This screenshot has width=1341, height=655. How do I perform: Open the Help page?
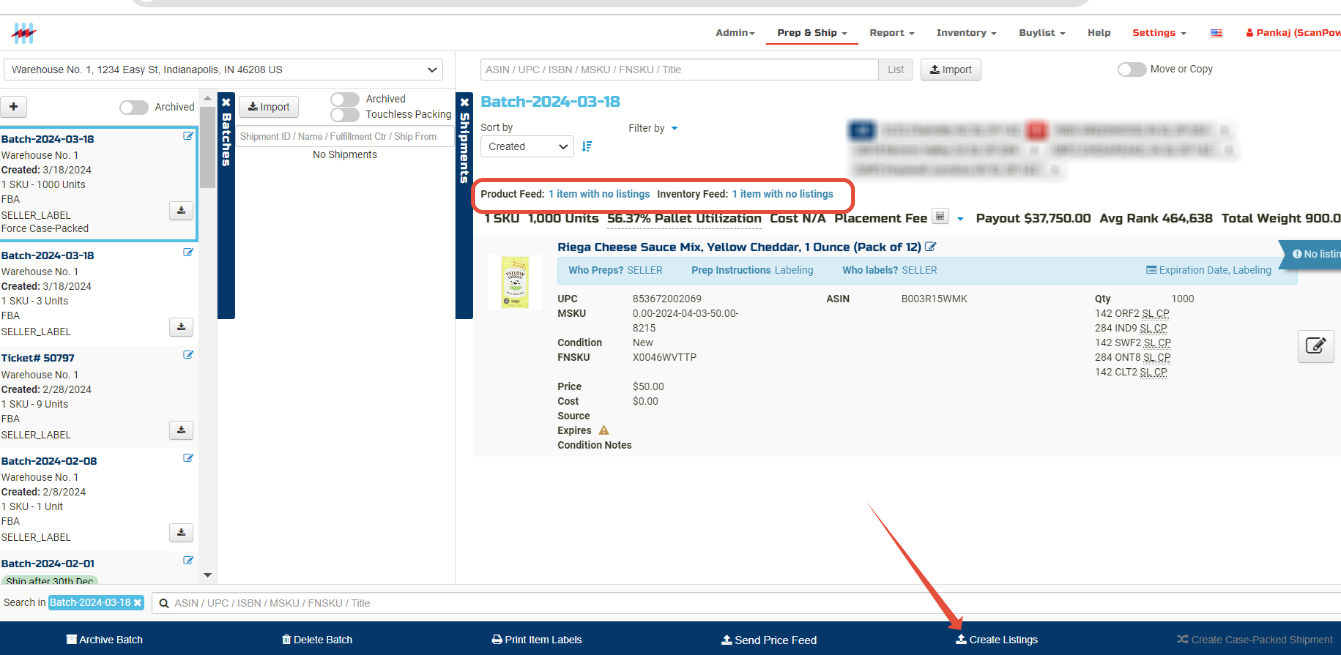(1099, 33)
